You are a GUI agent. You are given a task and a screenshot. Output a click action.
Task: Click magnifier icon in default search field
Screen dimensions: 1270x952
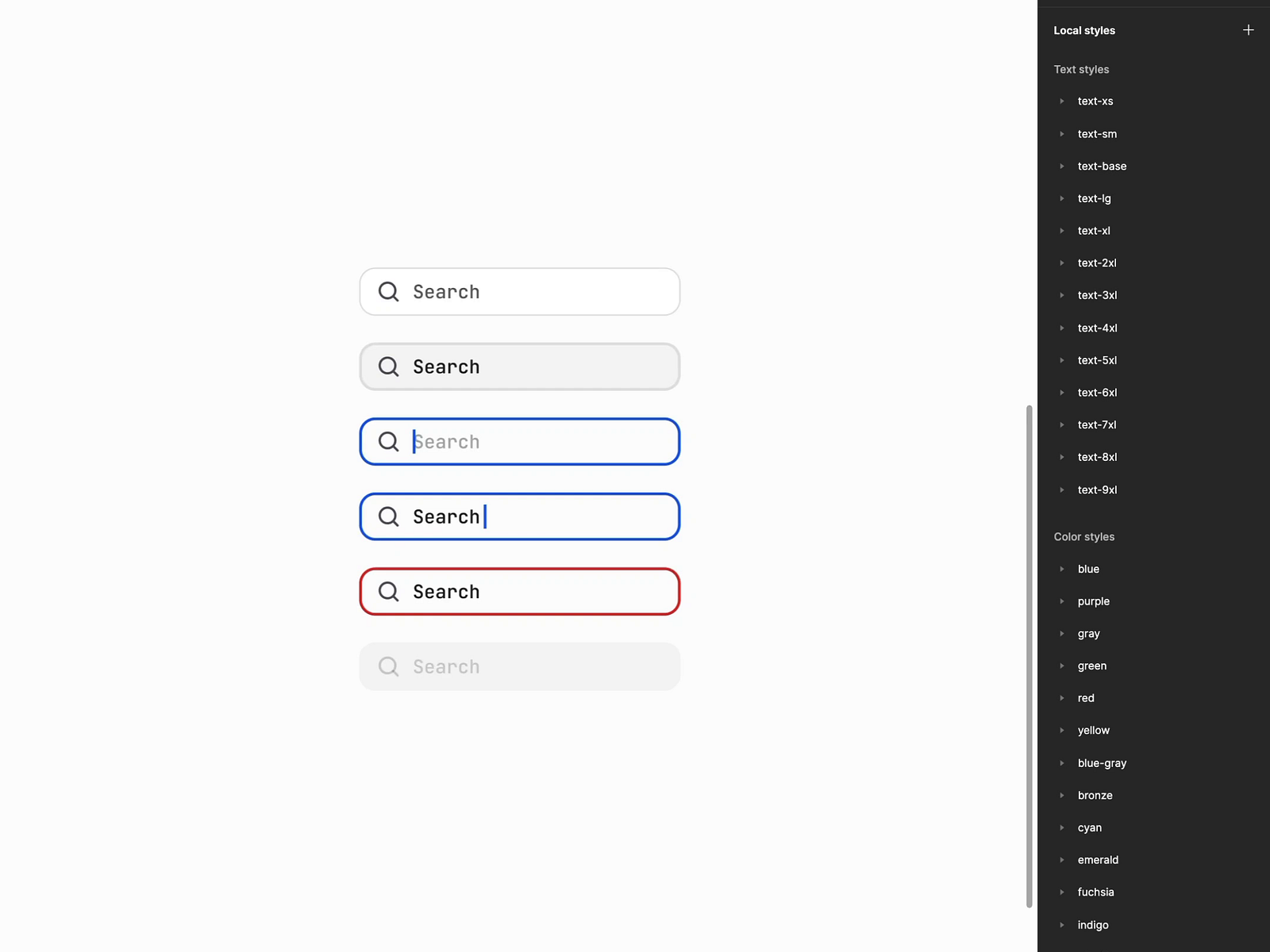tap(388, 292)
